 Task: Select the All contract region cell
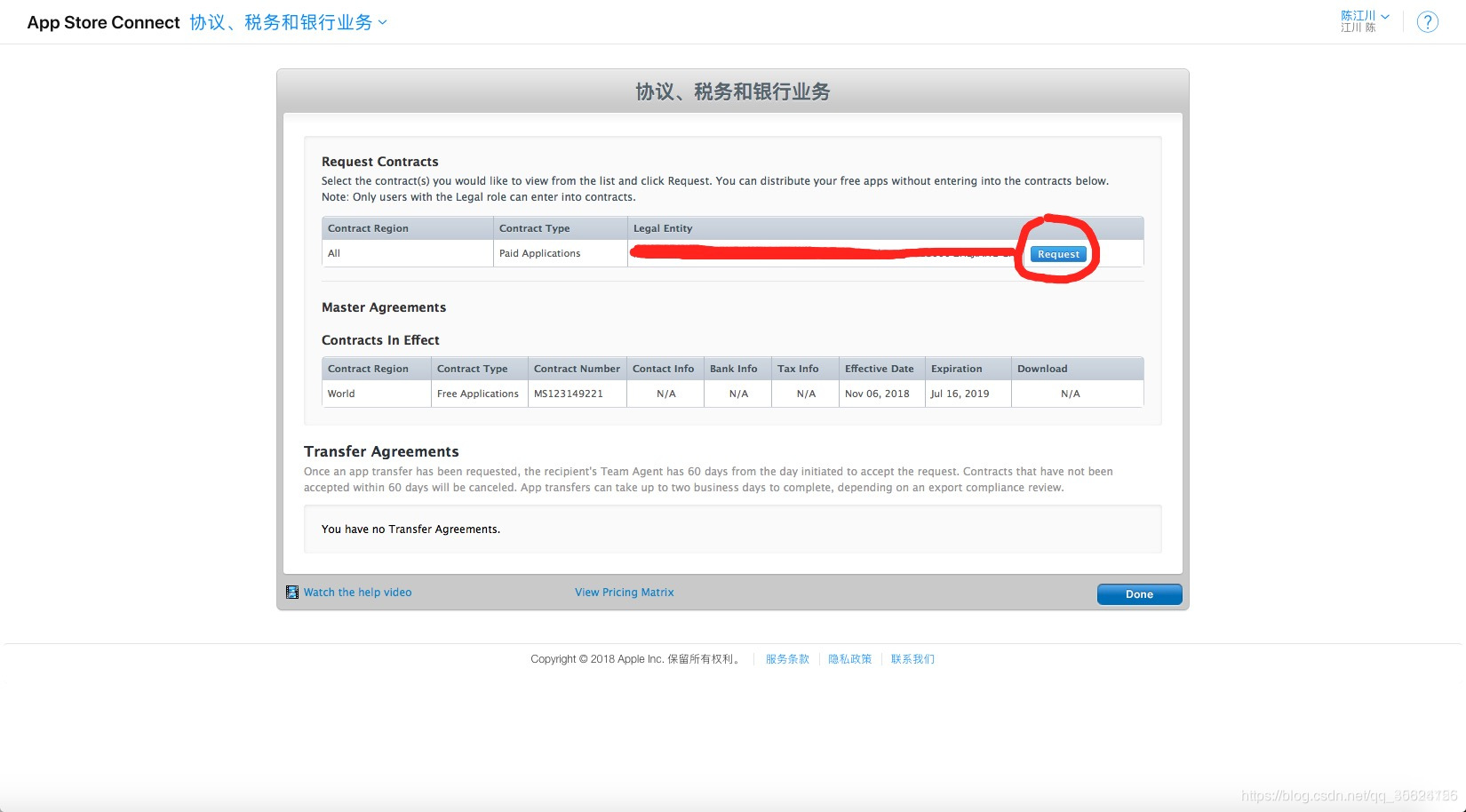tap(408, 253)
